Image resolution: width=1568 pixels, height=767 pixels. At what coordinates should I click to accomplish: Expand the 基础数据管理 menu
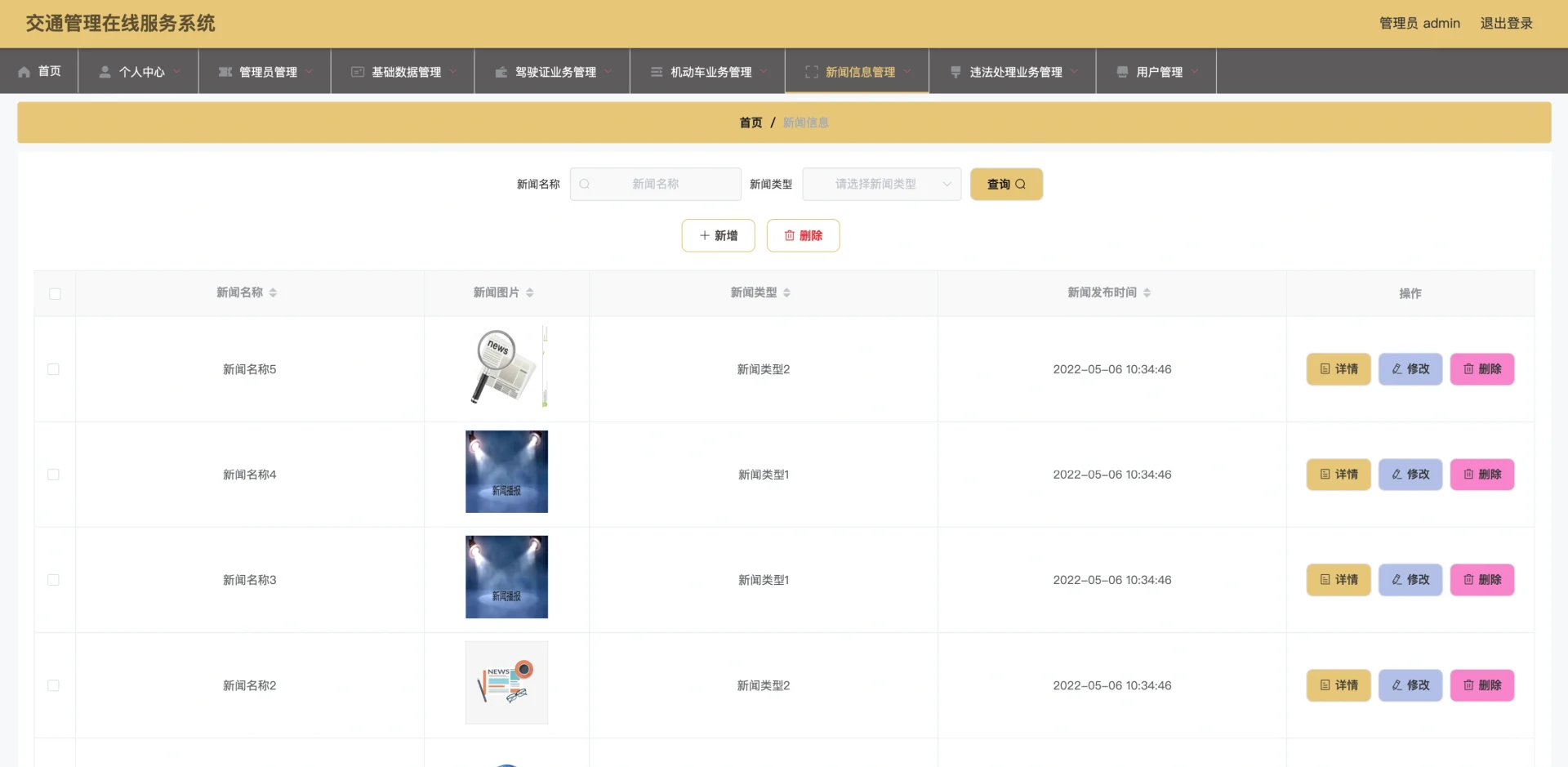coord(403,72)
